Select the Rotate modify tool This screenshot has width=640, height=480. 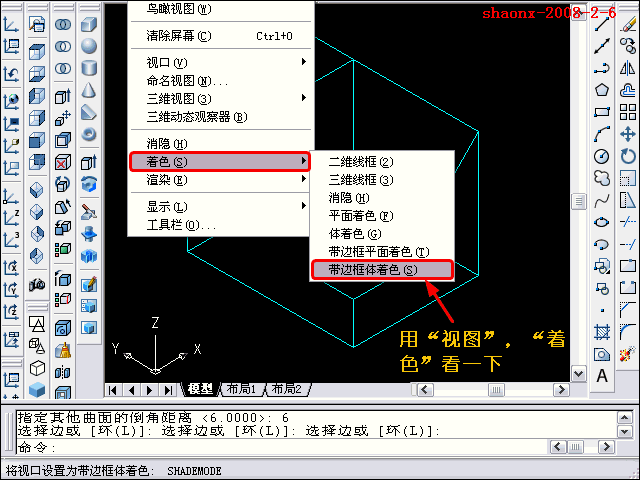[628, 156]
